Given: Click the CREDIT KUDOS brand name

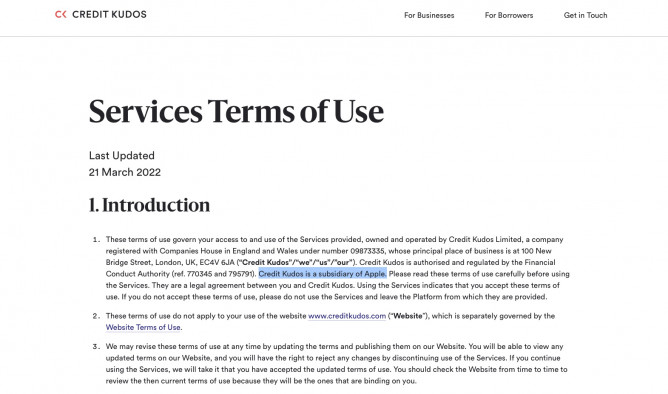Looking at the screenshot, I should pyautogui.click(x=109, y=14).
